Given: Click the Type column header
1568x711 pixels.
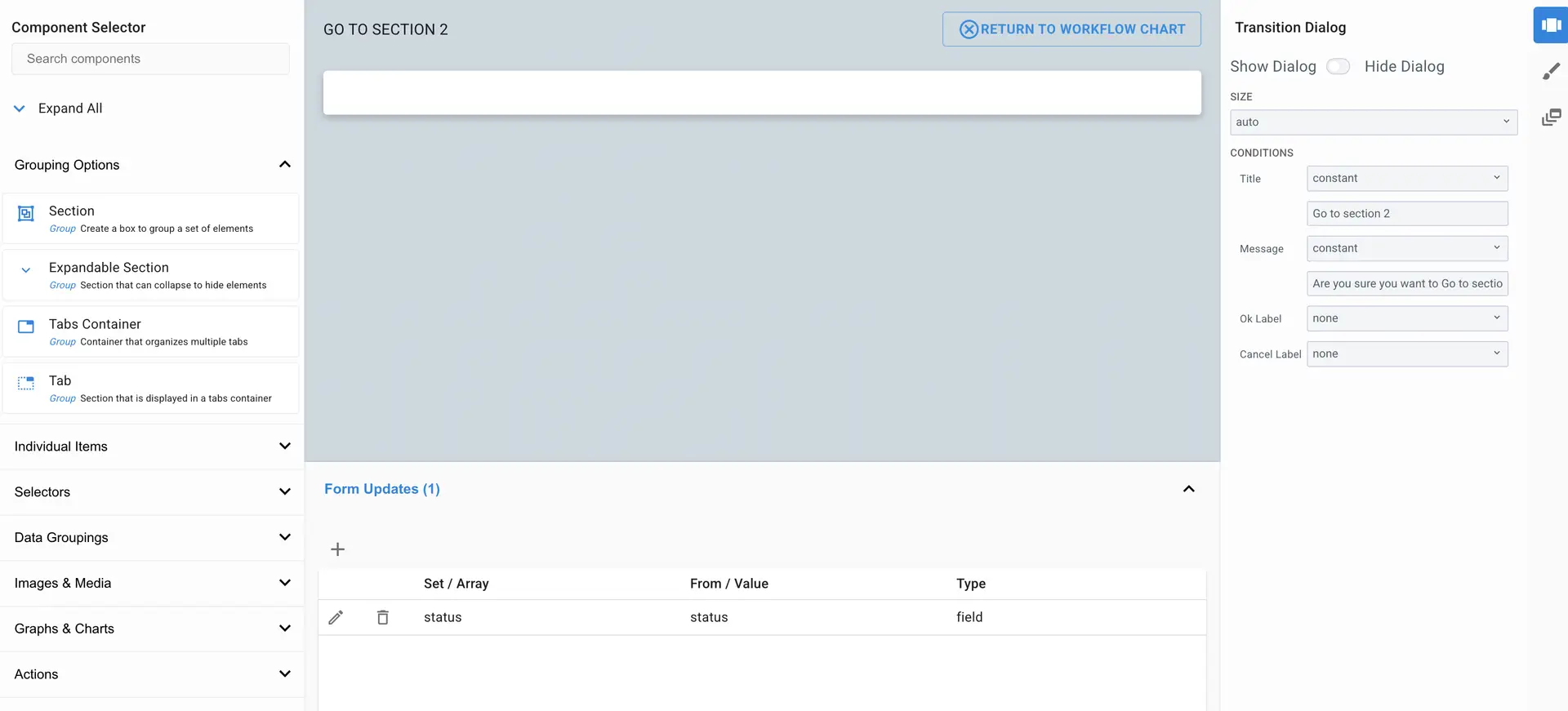Looking at the screenshot, I should [x=971, y=584].
